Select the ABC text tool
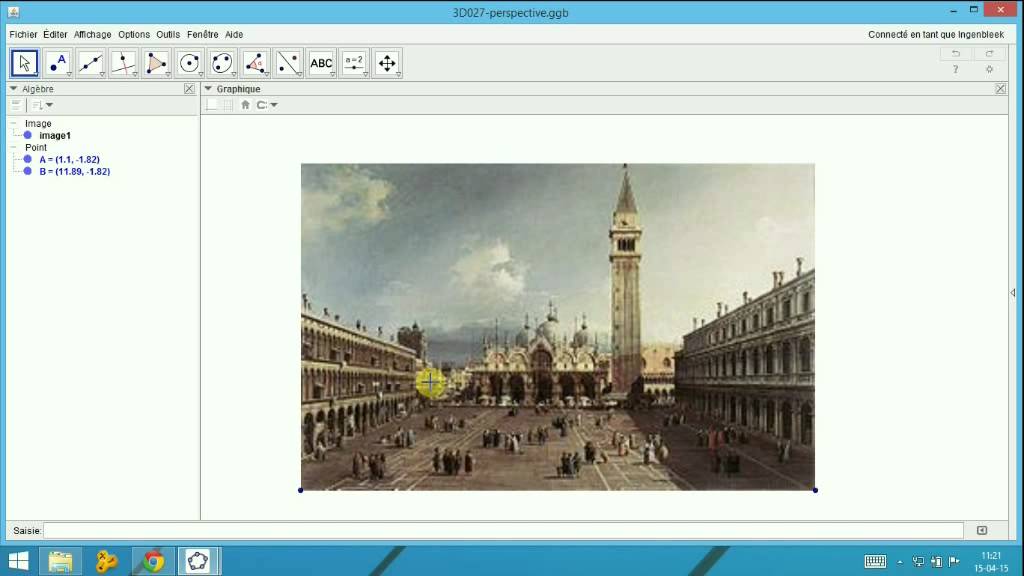The width and height of the screenshot is (1024, 576). (321, 63)
